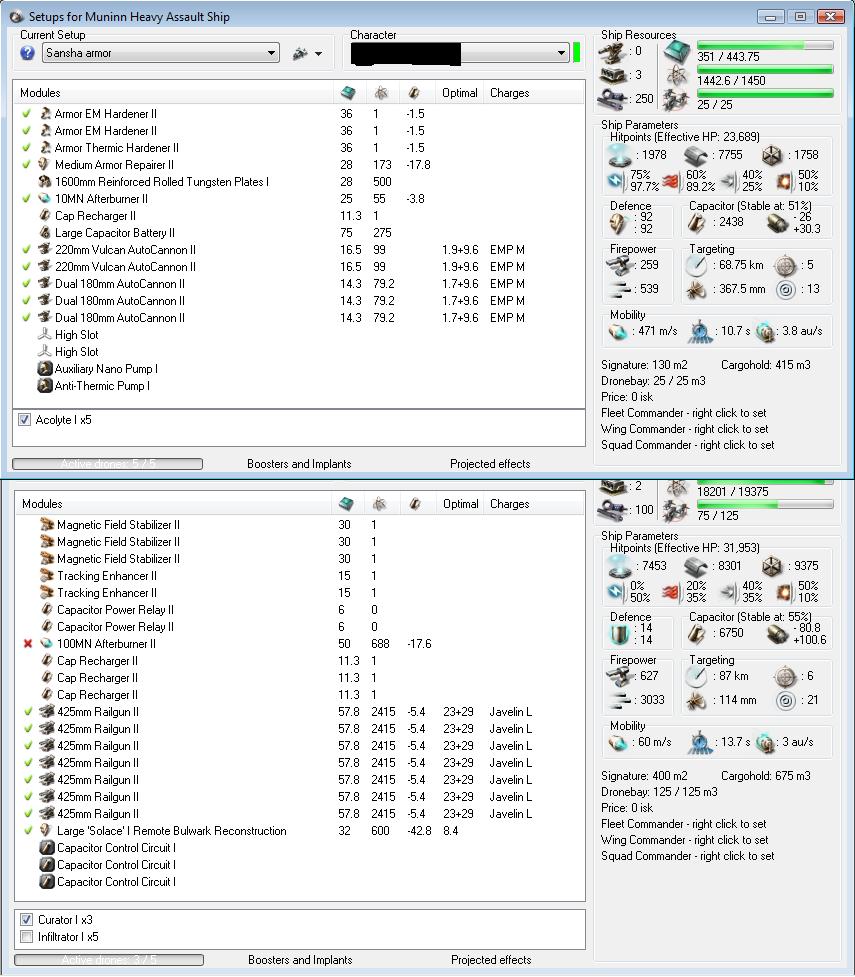Click armor hitpoints icon showing 7755

tap(696, 155)
